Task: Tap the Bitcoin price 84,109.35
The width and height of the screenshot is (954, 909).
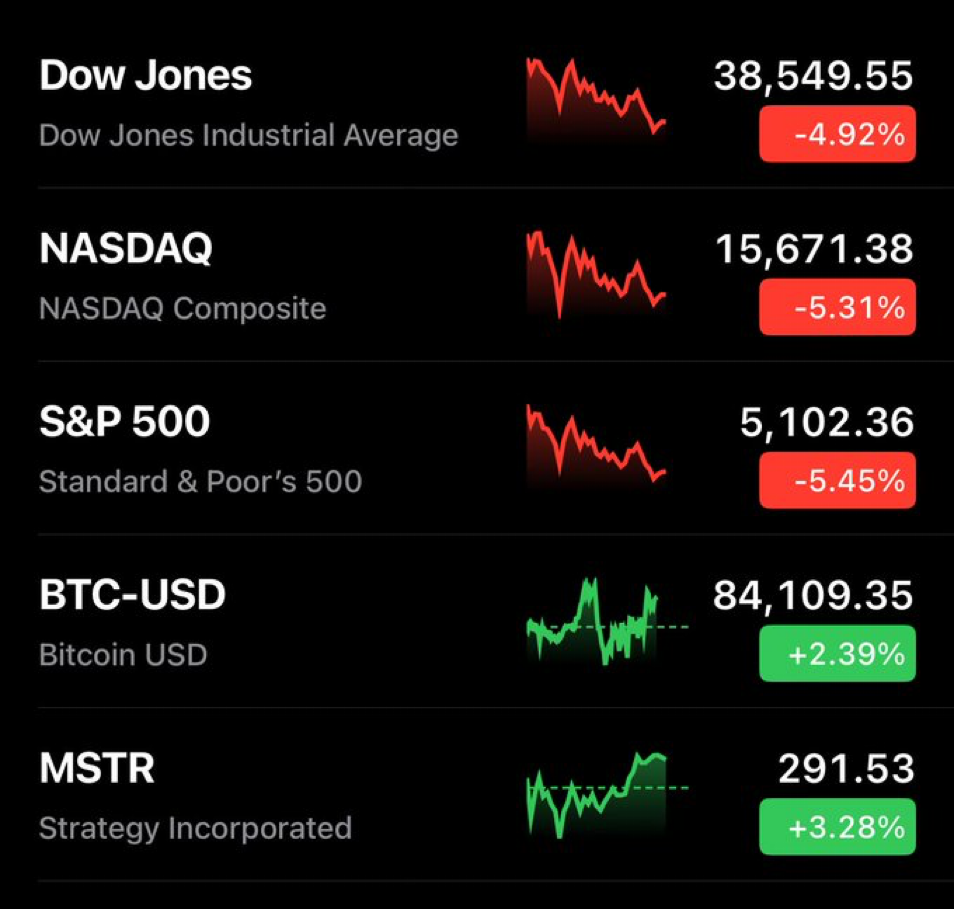Action: click(x=813, y=596)
